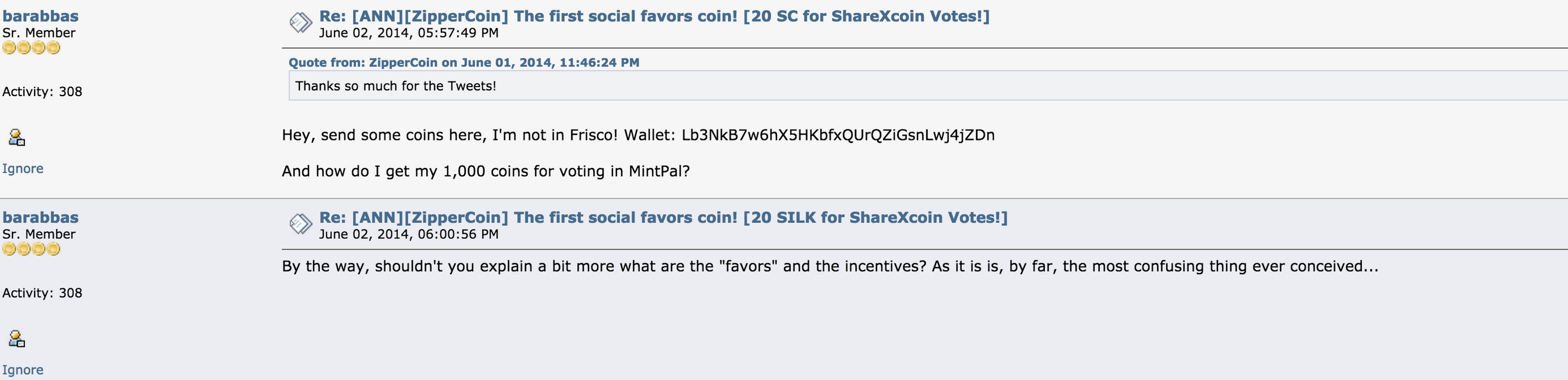Click the 'Activity: 308' text in the first post

point(42,92)
